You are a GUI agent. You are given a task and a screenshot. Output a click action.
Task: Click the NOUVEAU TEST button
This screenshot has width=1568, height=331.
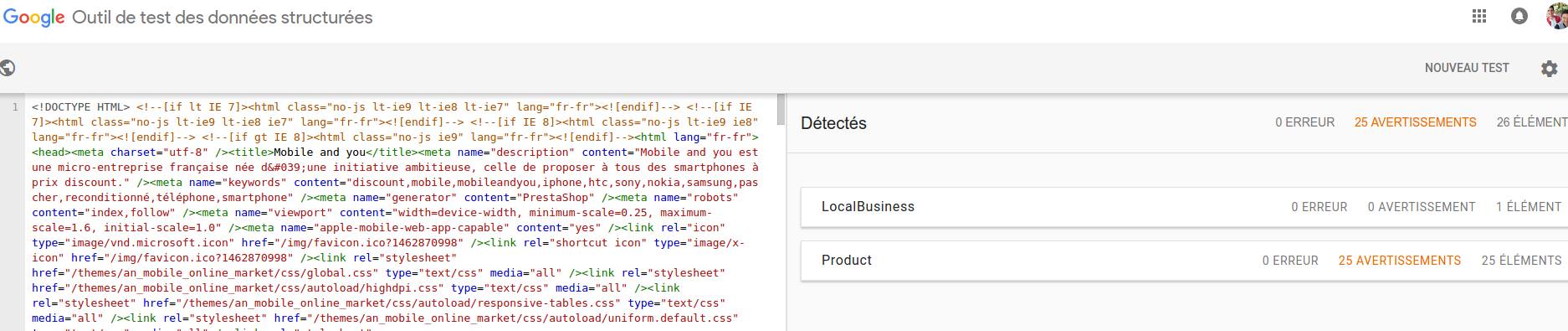[1467, 68]
